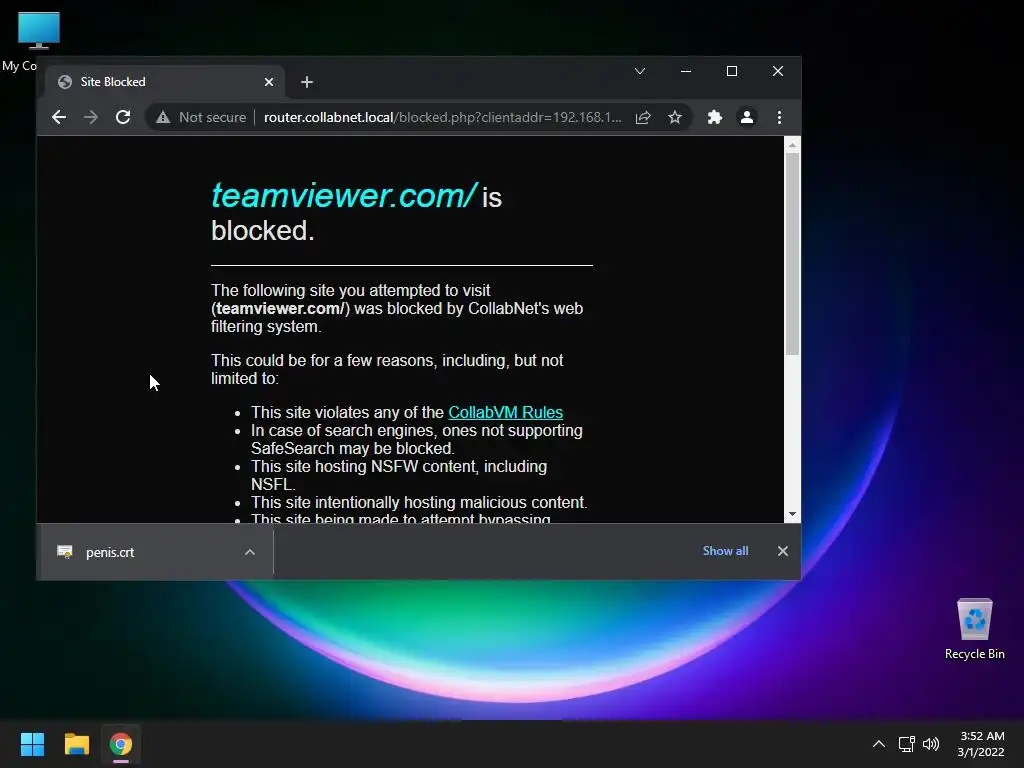Click the teamviewer.com/ heading text
Screen dimensions: 1024x768
(x=344, y=195)
